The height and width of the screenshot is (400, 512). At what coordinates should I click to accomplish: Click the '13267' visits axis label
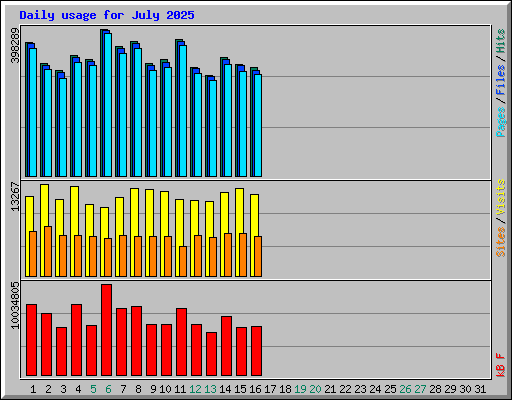pyautogui.click(x=15, y=196)
